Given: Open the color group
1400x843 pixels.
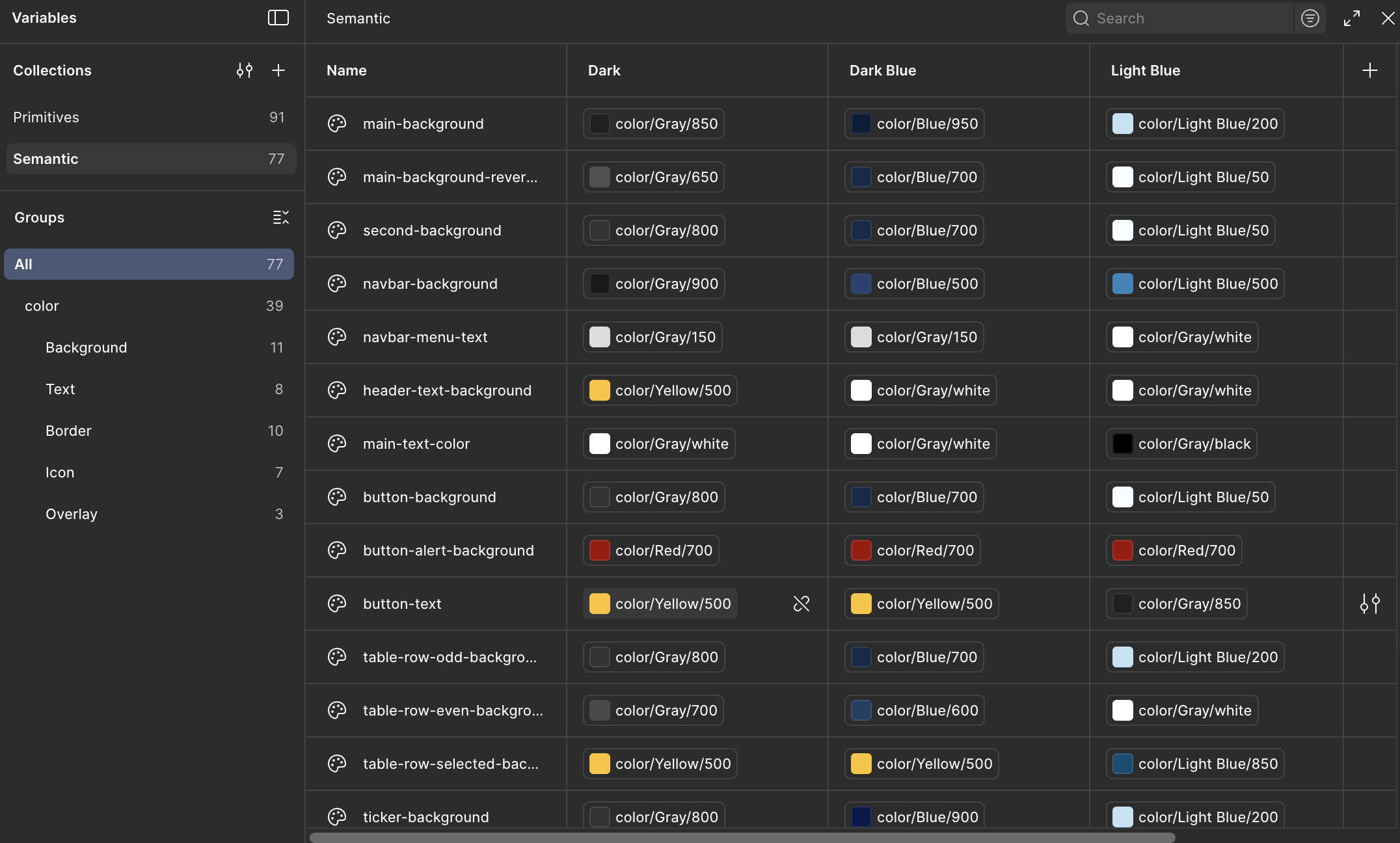Looking at the screenshot, I should coord(42,306).
